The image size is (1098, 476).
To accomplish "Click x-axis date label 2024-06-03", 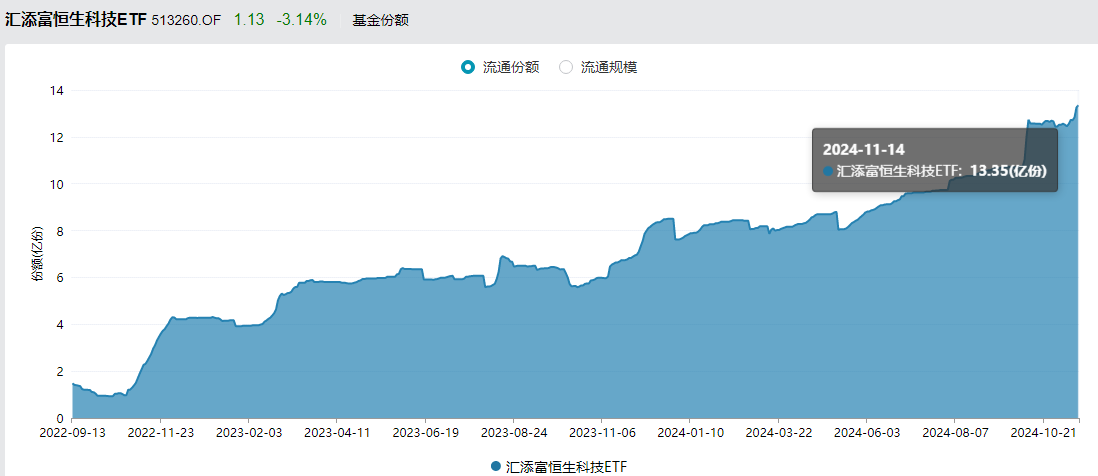I will point(866,433).
